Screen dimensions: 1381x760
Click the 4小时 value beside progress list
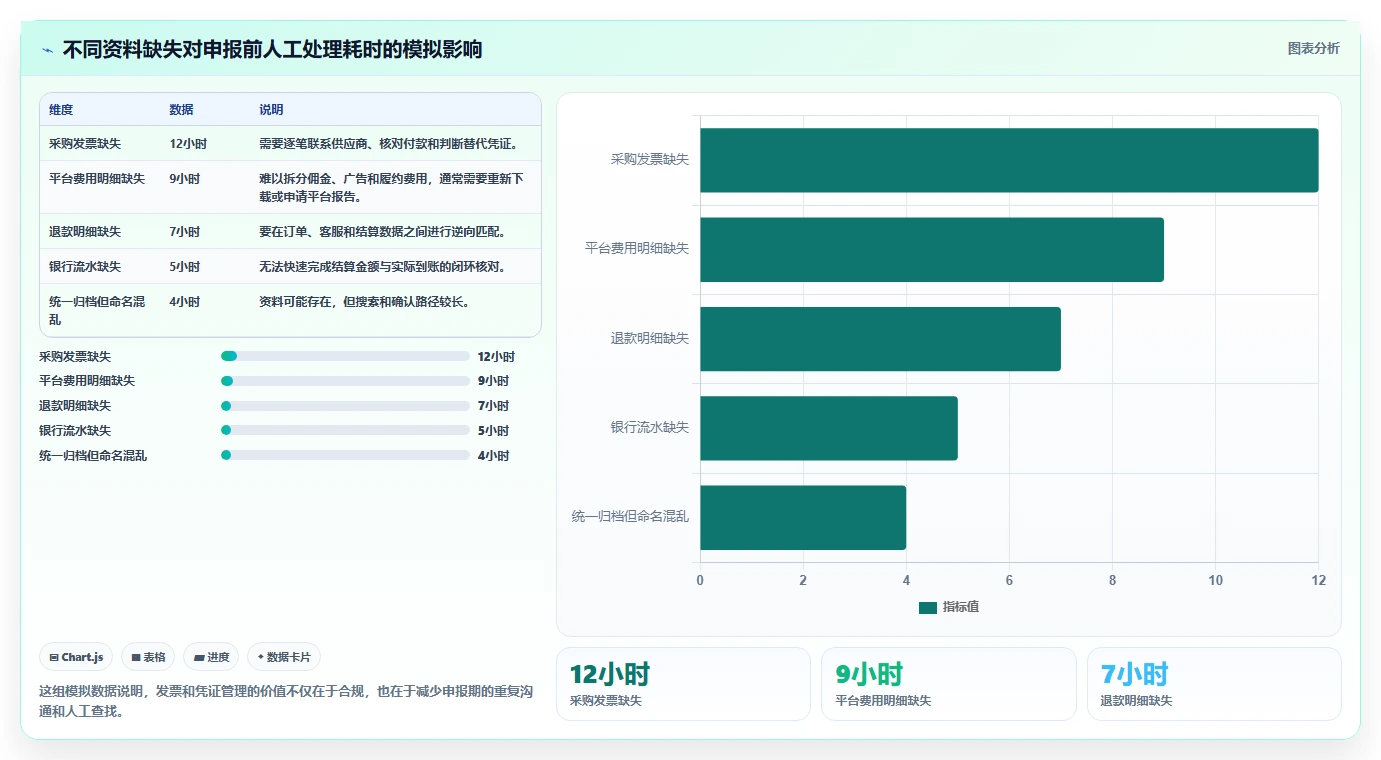pyautogui.click(x=493, y=456)
